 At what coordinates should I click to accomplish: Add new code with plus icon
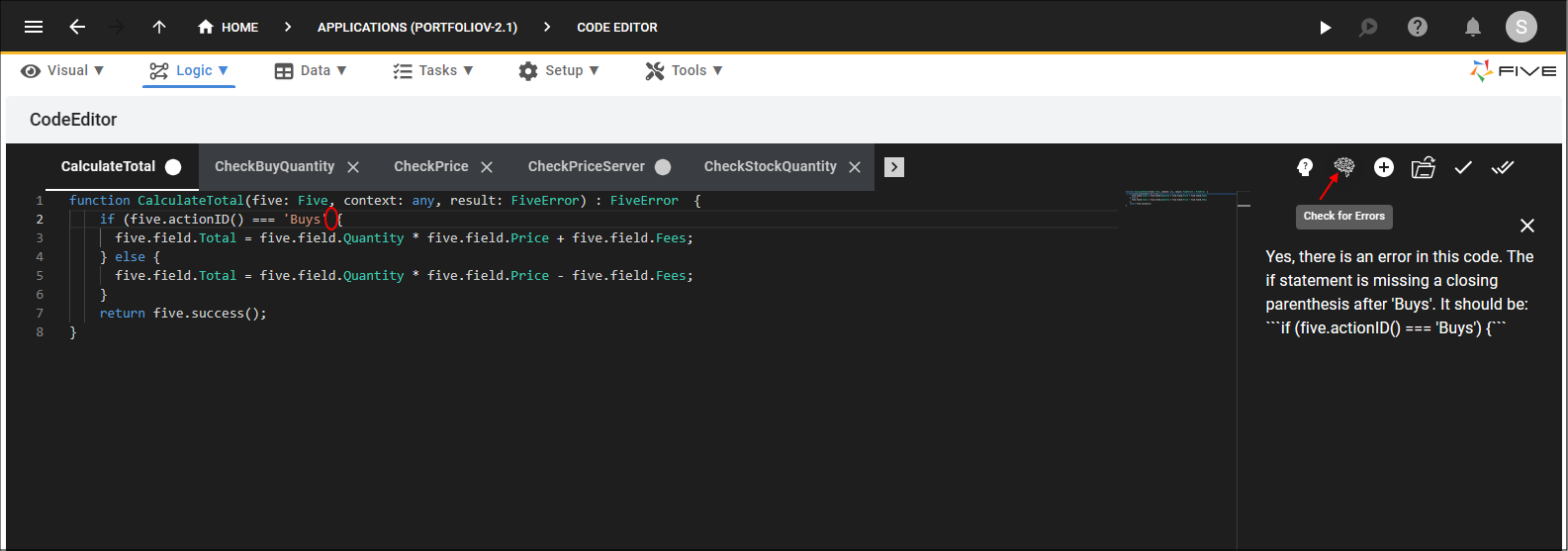tap(1384, 167)
